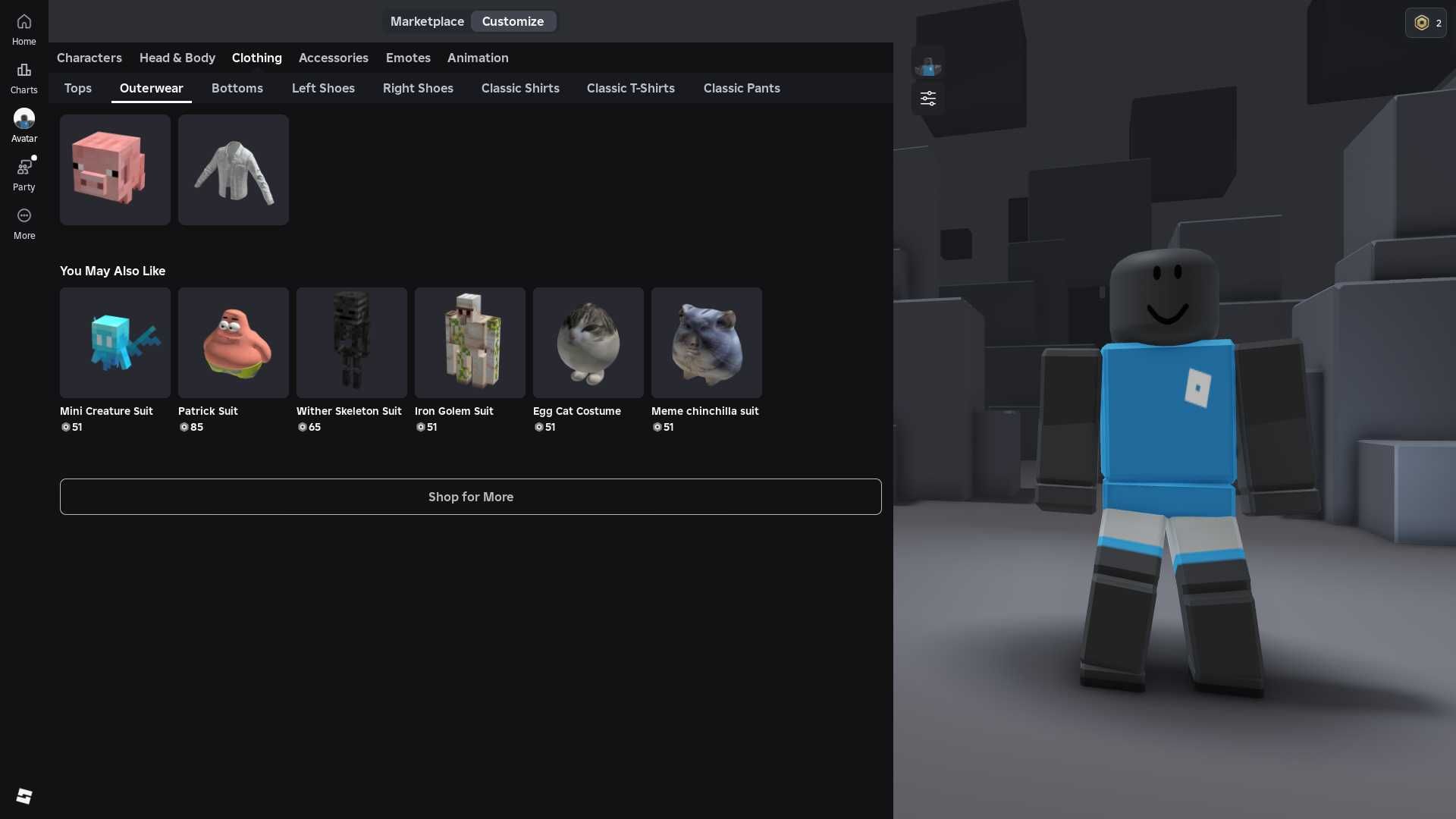Click the Roblox logo at bottom left

(x=24, y=795)
